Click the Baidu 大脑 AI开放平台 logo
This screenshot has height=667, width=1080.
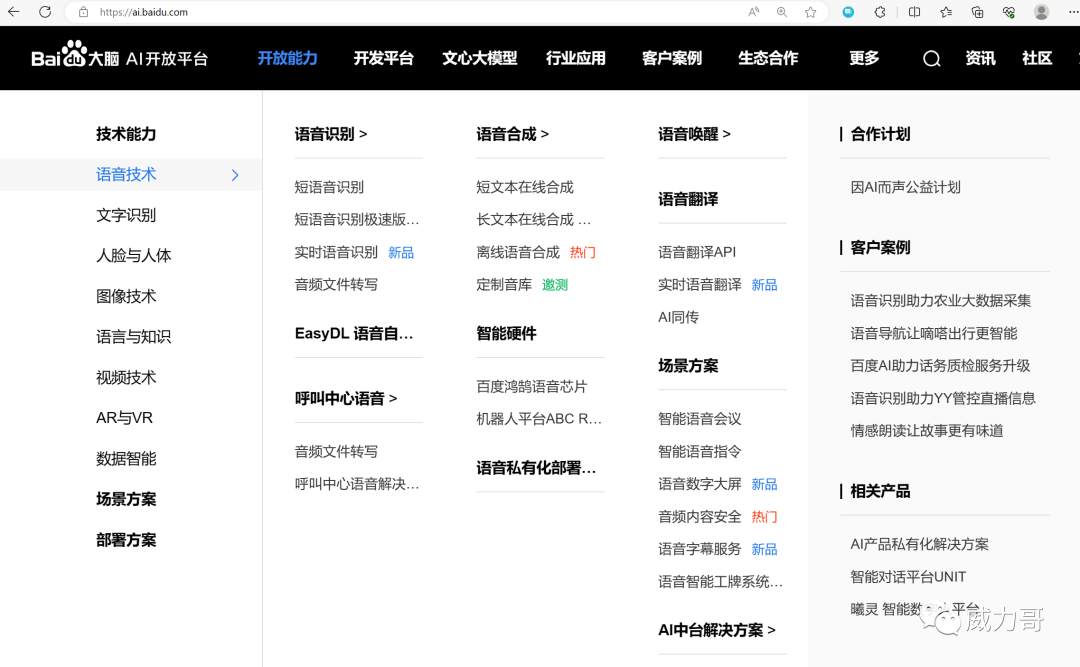tap(120, 56)
